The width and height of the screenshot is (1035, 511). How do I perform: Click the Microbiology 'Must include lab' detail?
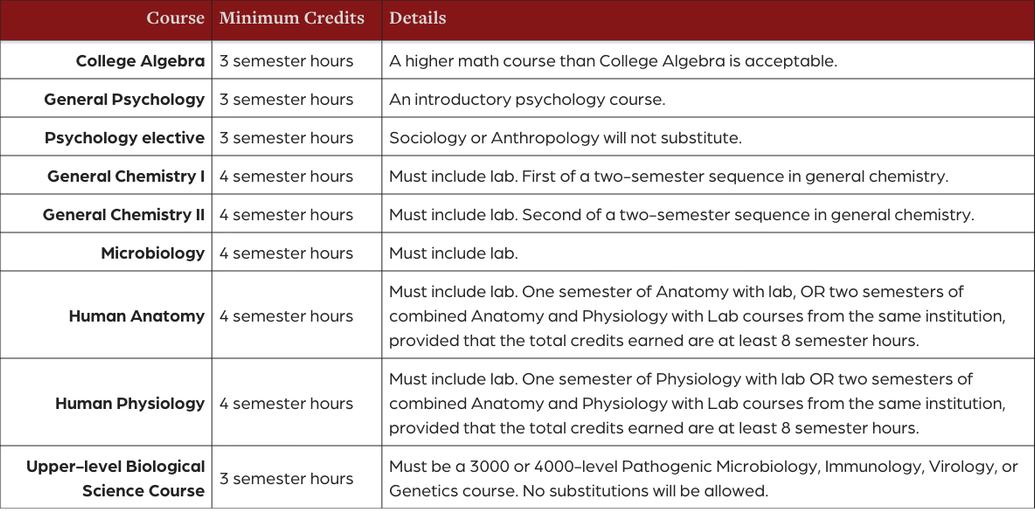click(453, 253)
